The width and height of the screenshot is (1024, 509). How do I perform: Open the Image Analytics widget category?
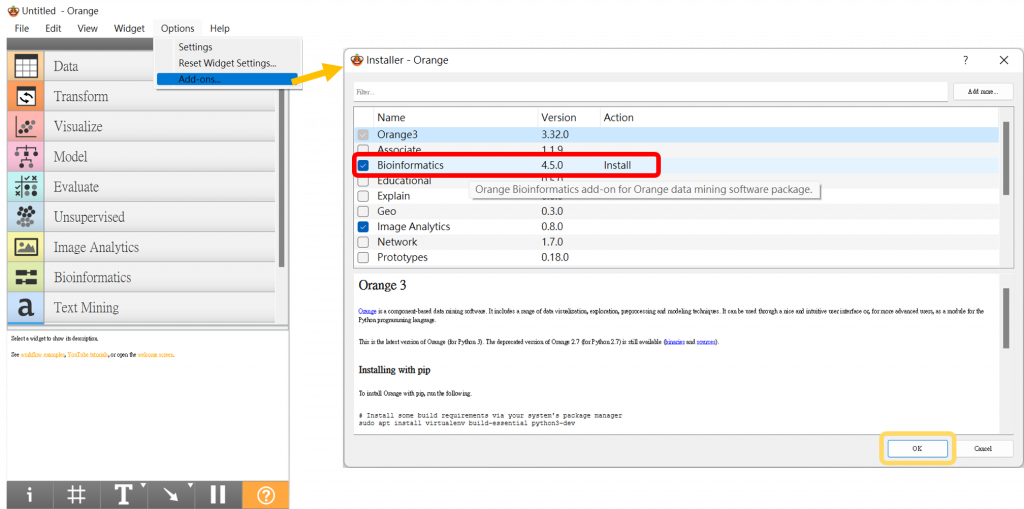click(141, 247)
